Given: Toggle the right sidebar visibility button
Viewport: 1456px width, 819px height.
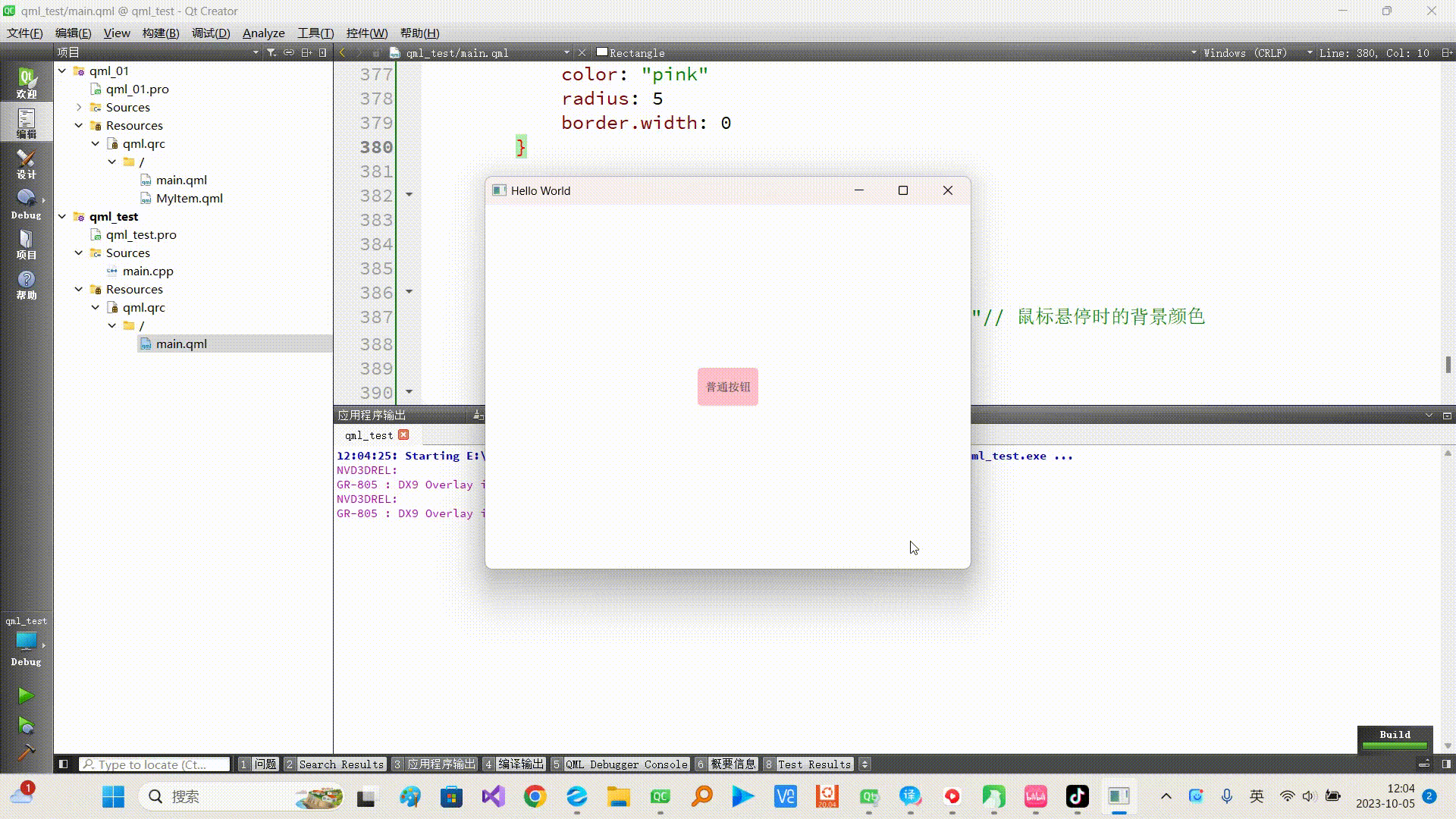Looking at the screenshot, I should click(1446, 764).
